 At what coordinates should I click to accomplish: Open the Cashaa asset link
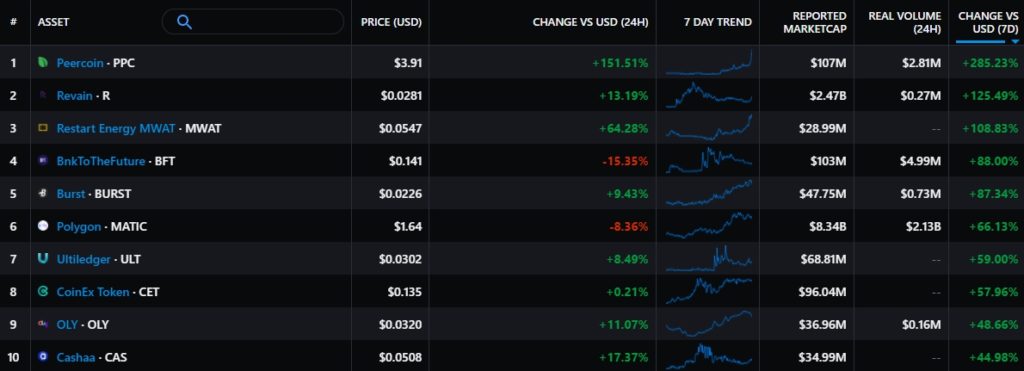tap(76, 357)
